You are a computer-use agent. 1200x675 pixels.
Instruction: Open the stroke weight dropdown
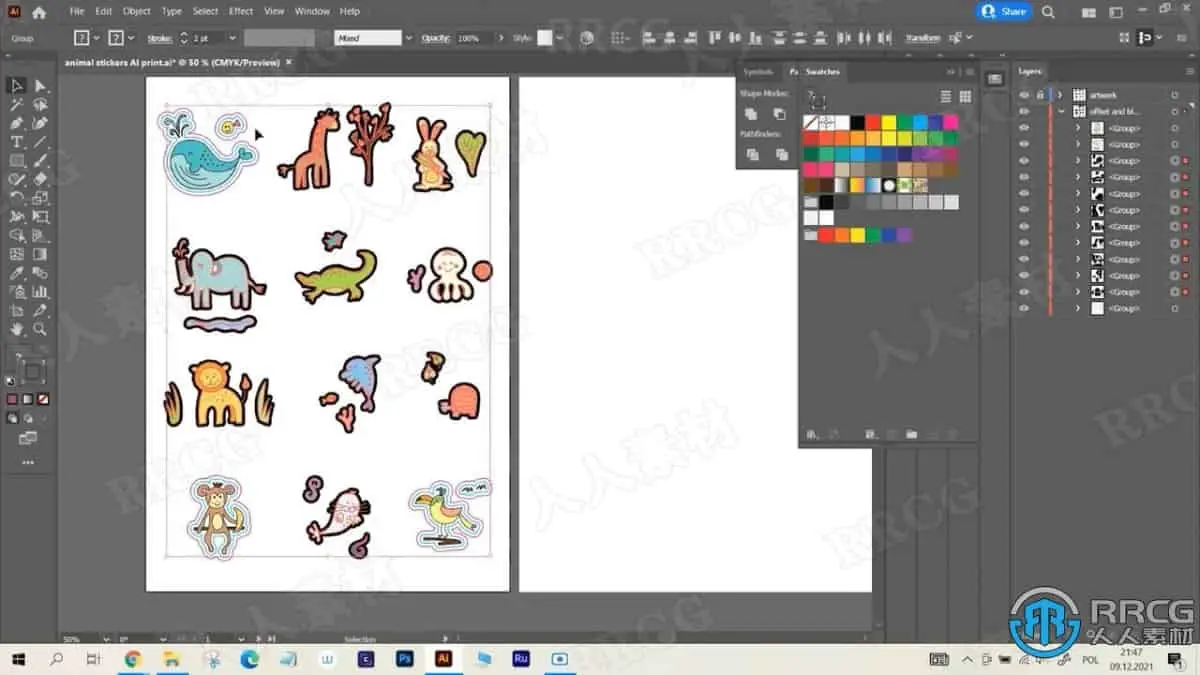tap(232, 38)
